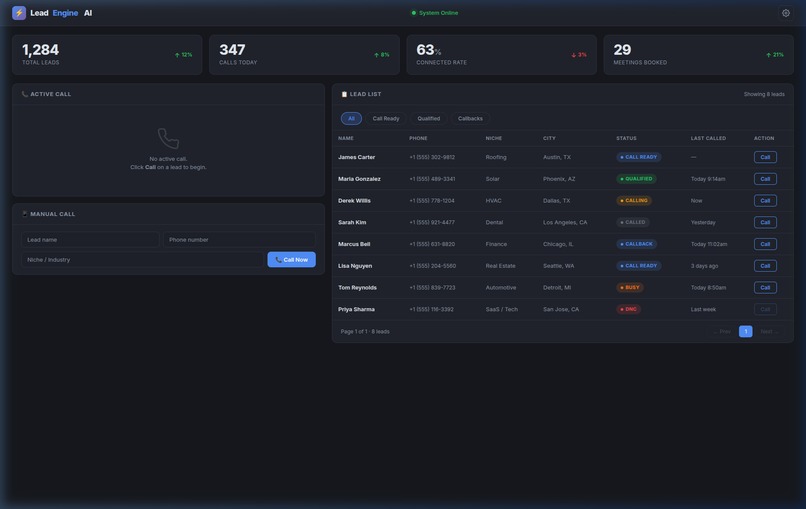Click the Total Leads 1,284 card
The height and width of the screenshot is (509, 806).
(107, 55)
